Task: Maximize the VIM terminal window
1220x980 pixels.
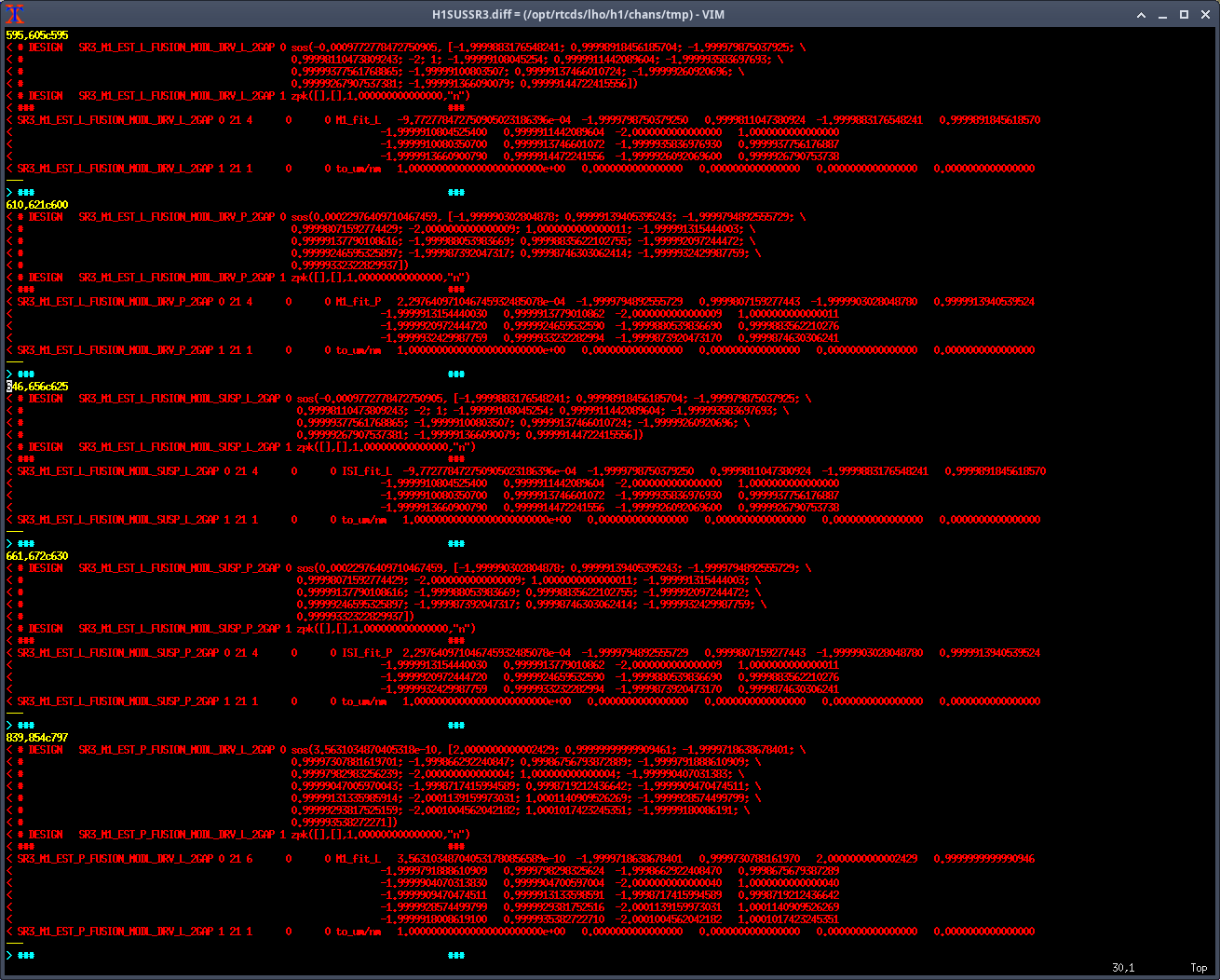Action: [1184, 15]
